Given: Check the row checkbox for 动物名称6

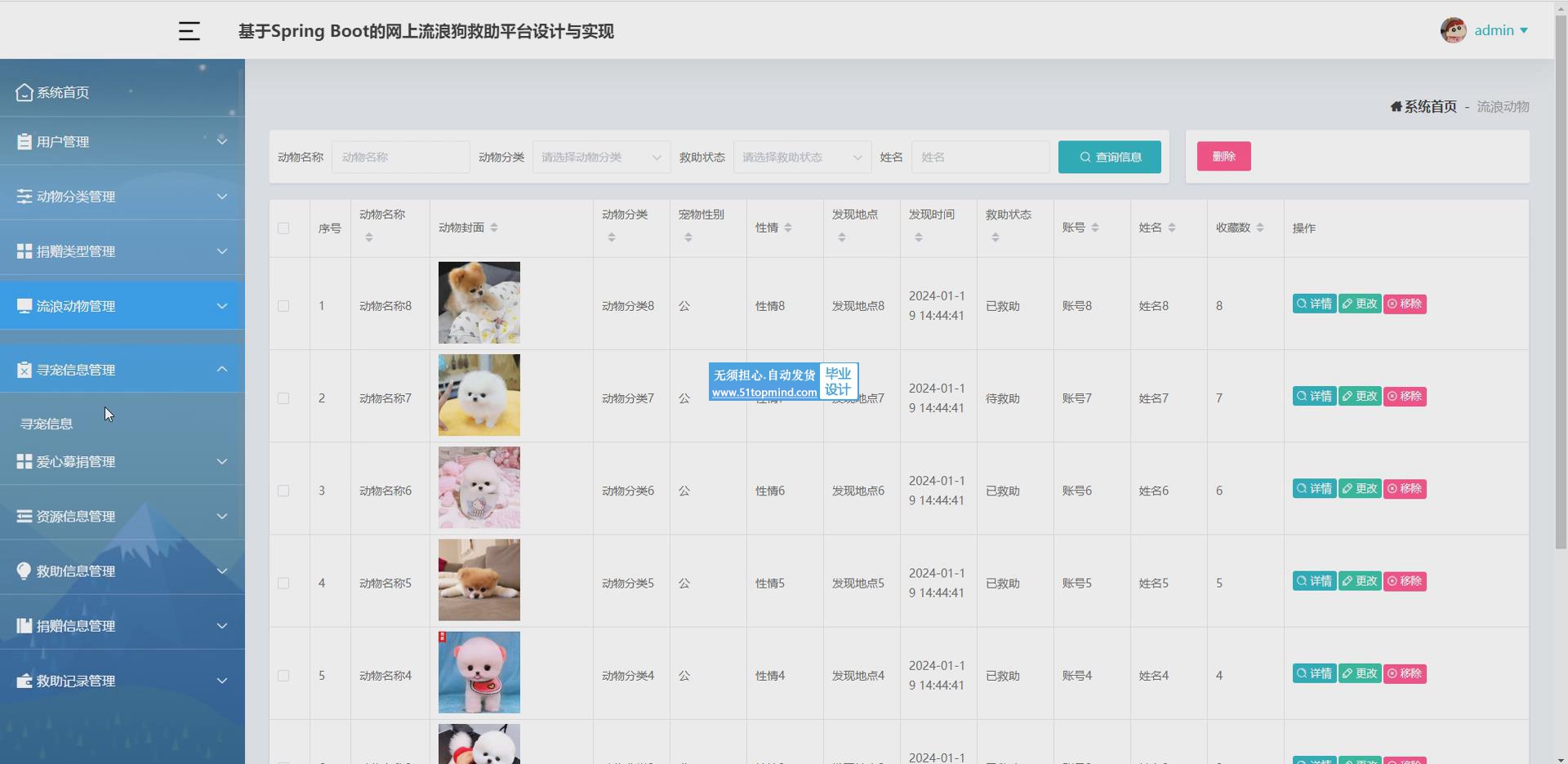Looking at the screenshot, I should [x=283, y=491].
